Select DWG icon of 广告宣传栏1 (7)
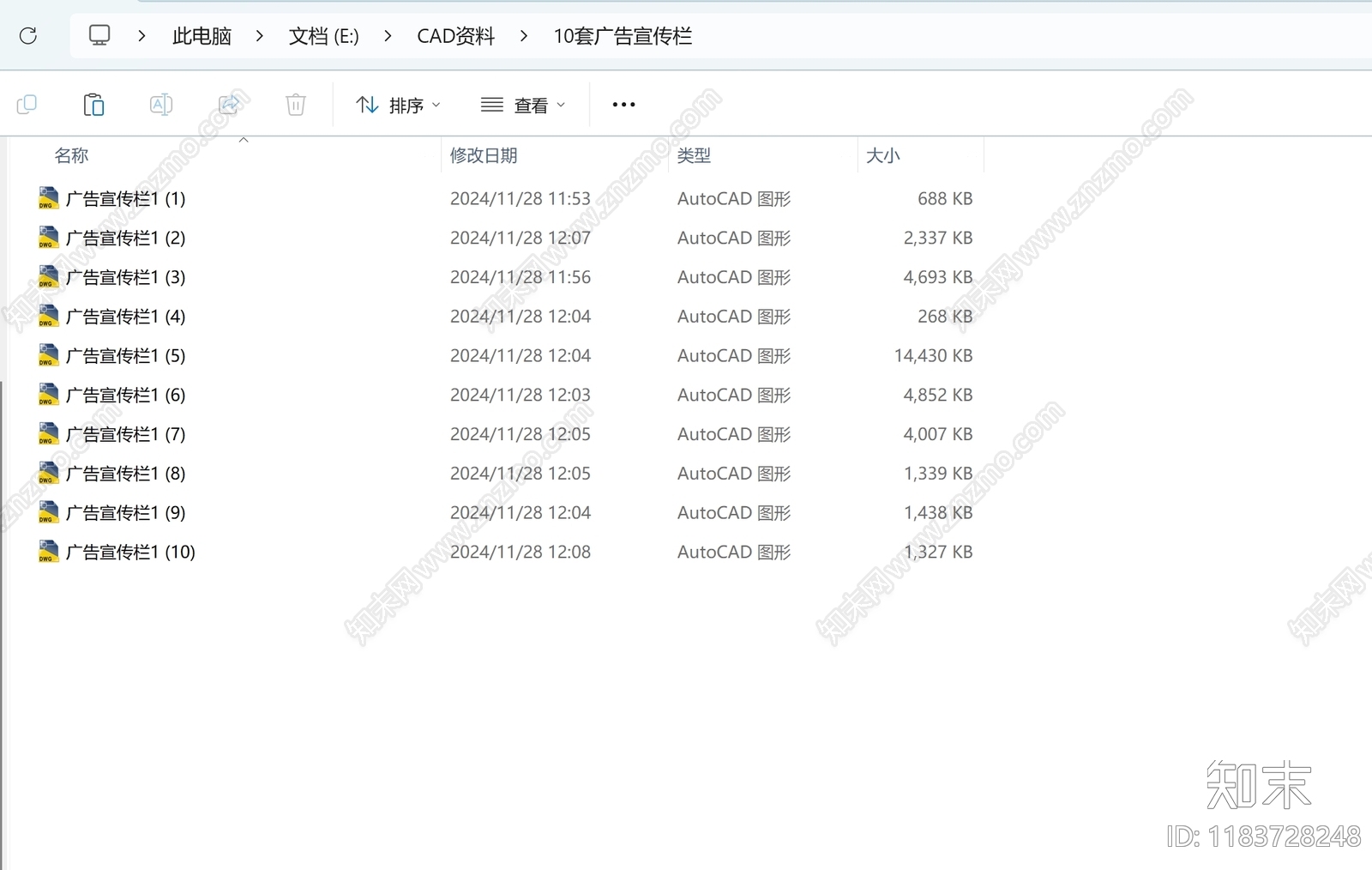This screenshot has height=870, width=1372. pos(48,434)
